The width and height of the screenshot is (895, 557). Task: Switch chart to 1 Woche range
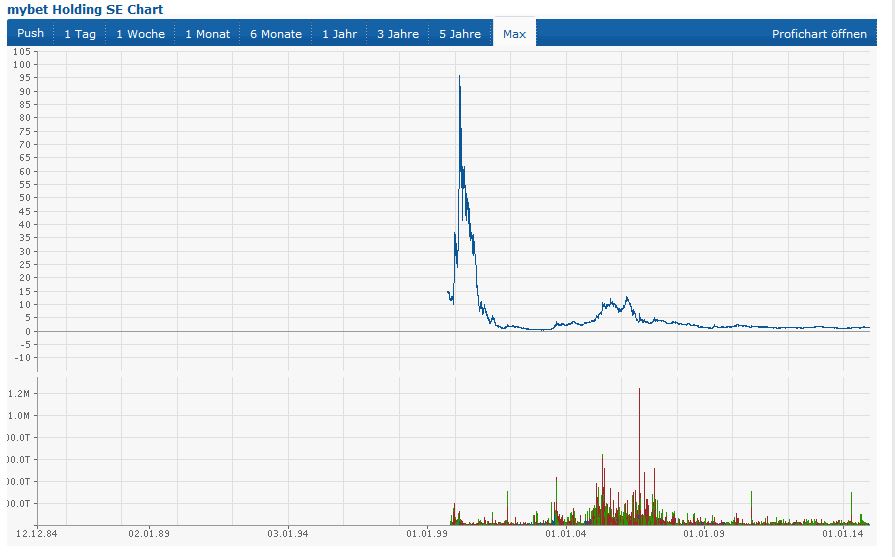pyautogui.click(x=140, y=34)
